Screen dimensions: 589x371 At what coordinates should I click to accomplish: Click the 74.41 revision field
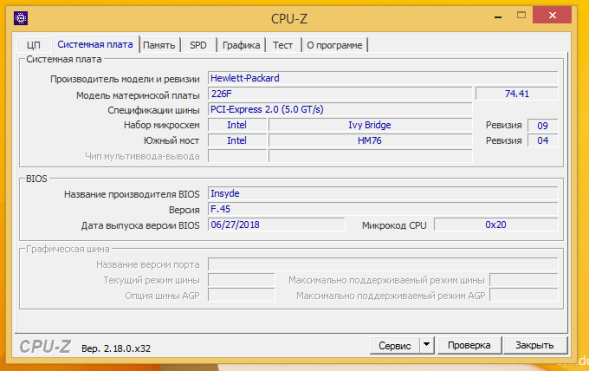(517, 94)
